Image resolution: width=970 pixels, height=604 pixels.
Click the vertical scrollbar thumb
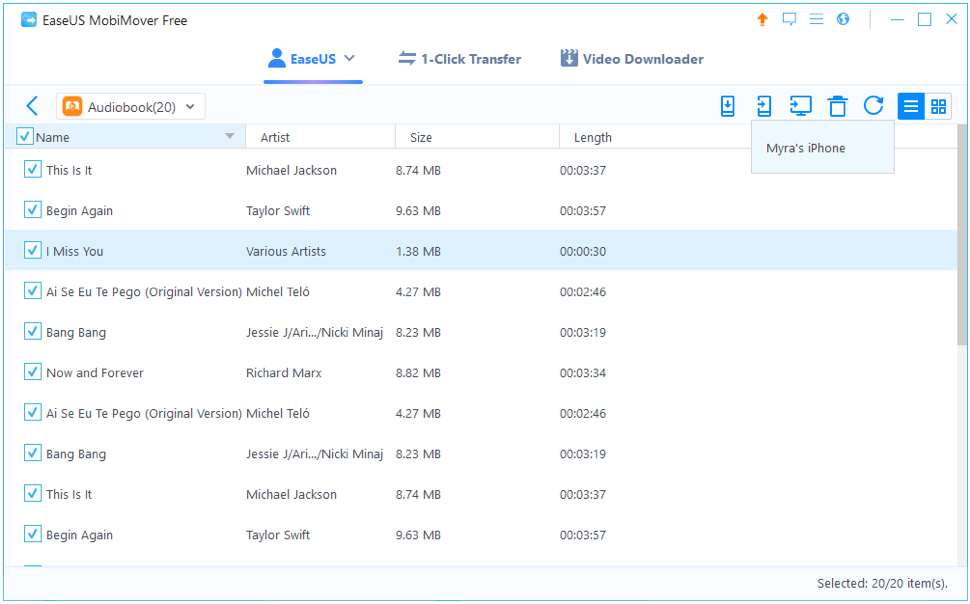tap(962, 234)
